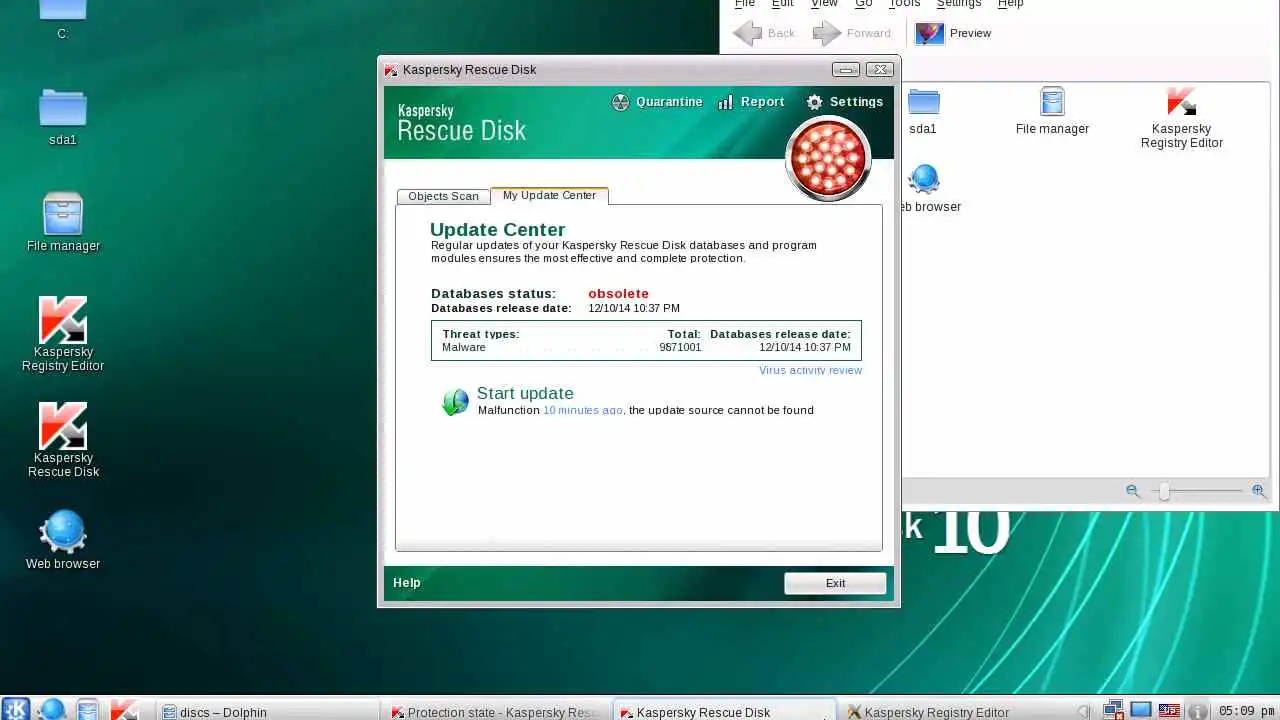Viewport: 1280px width, 720px height.
Task: Switch to Protection state taskbar entry
Action: point(497,712)
